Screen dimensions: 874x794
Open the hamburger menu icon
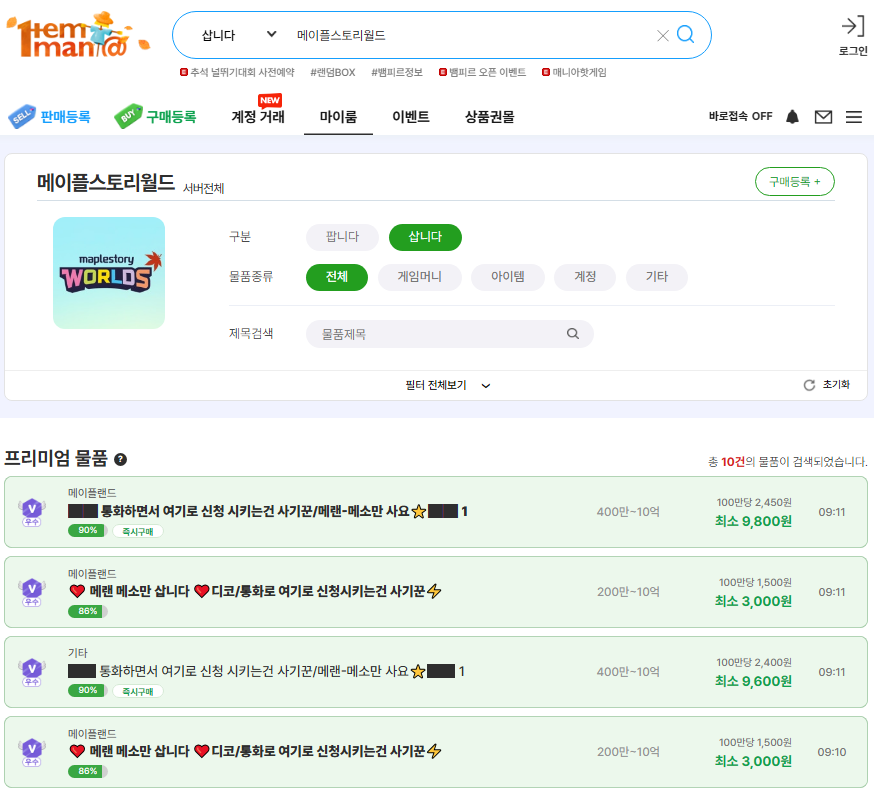[x=853, y=117]
